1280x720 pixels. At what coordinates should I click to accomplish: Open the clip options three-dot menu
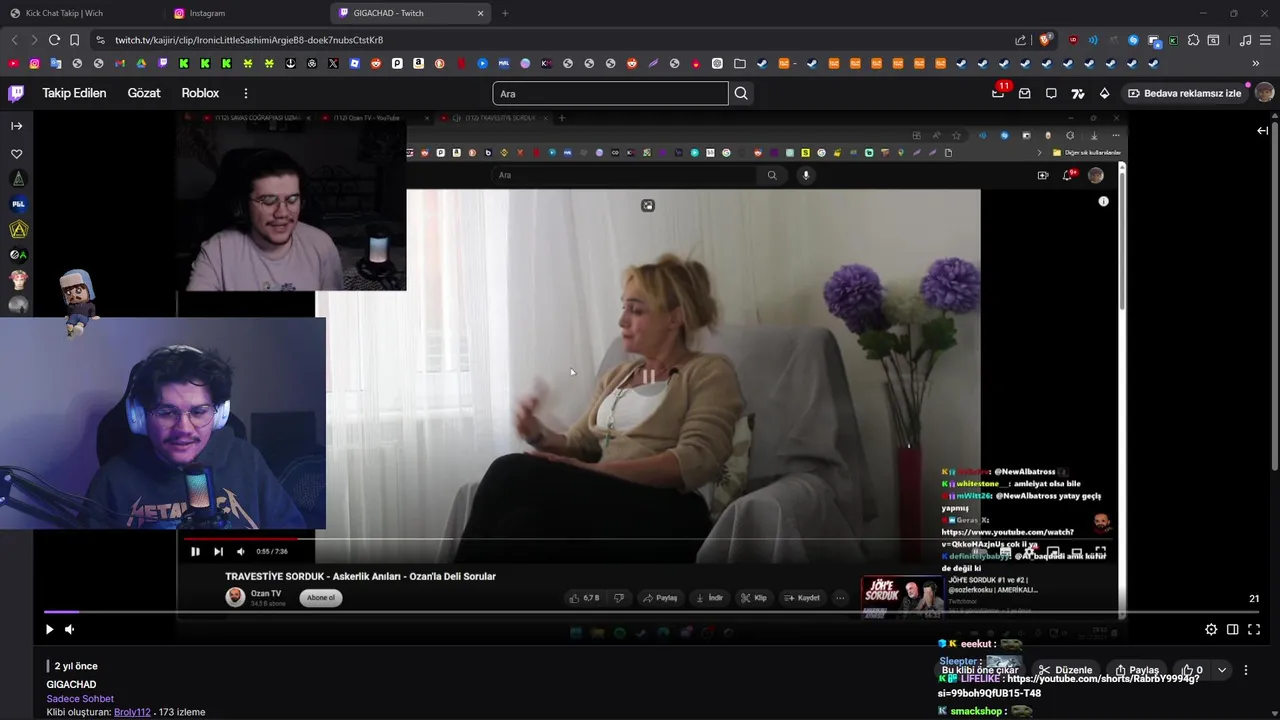point(1246,670)
